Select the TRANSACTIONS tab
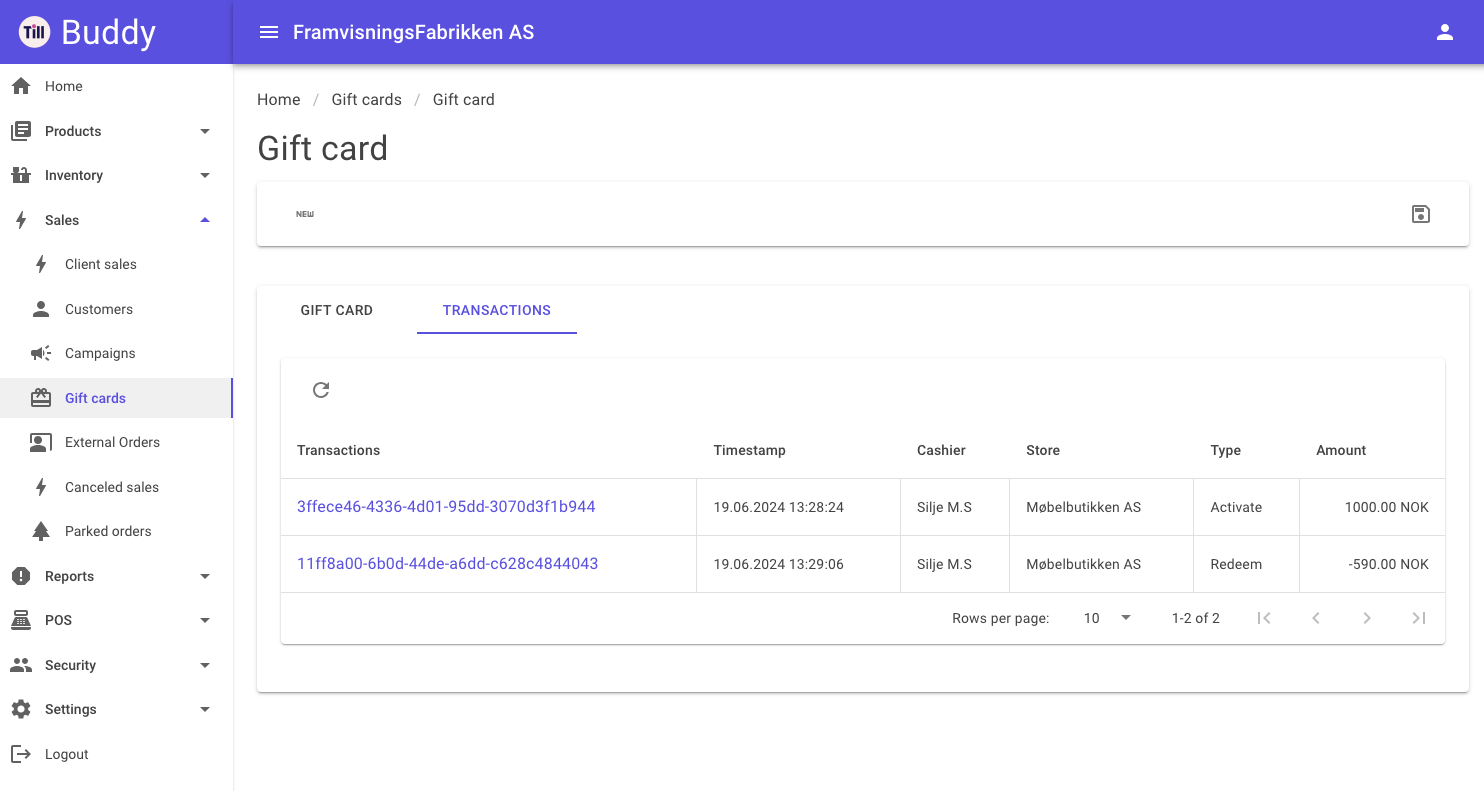This screenshot has height=791, width=1484. tap(497, 310)
